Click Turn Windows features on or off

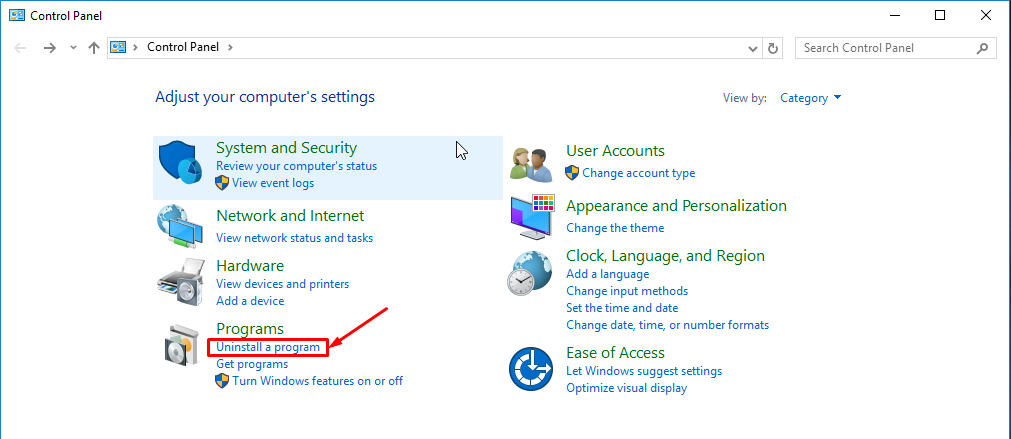[317, 381]
